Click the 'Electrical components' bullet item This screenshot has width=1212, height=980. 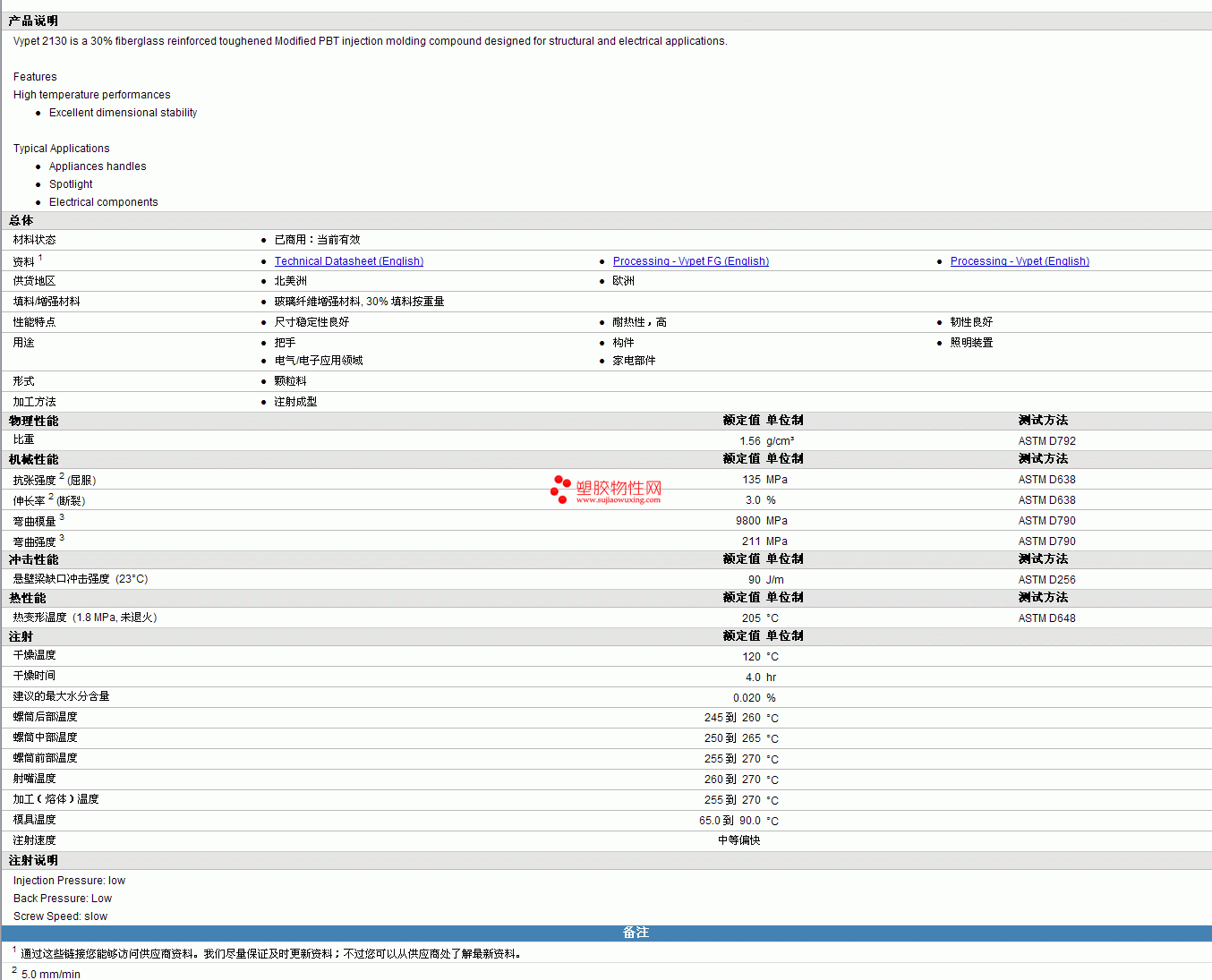coord(103,202)
